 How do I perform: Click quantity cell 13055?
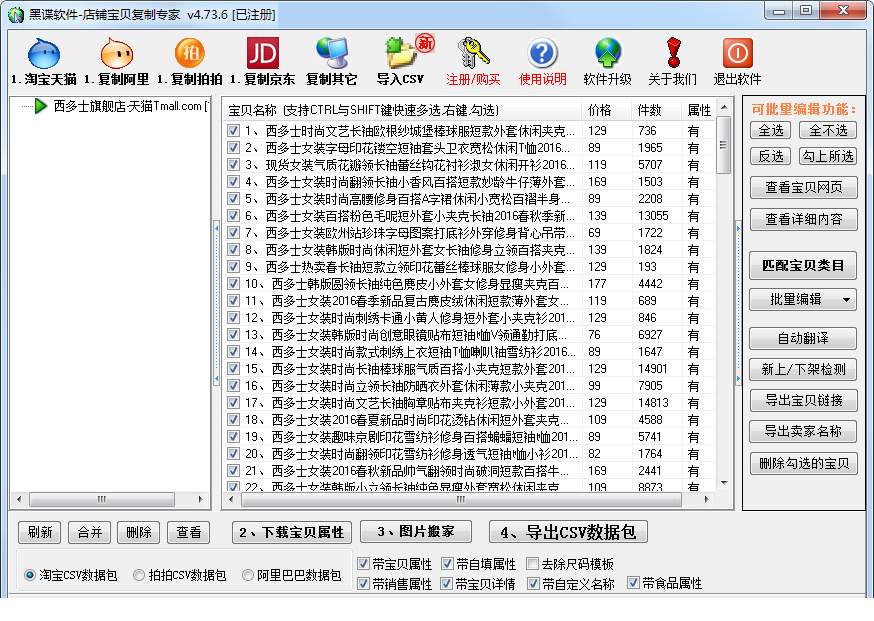coord(653,216)
